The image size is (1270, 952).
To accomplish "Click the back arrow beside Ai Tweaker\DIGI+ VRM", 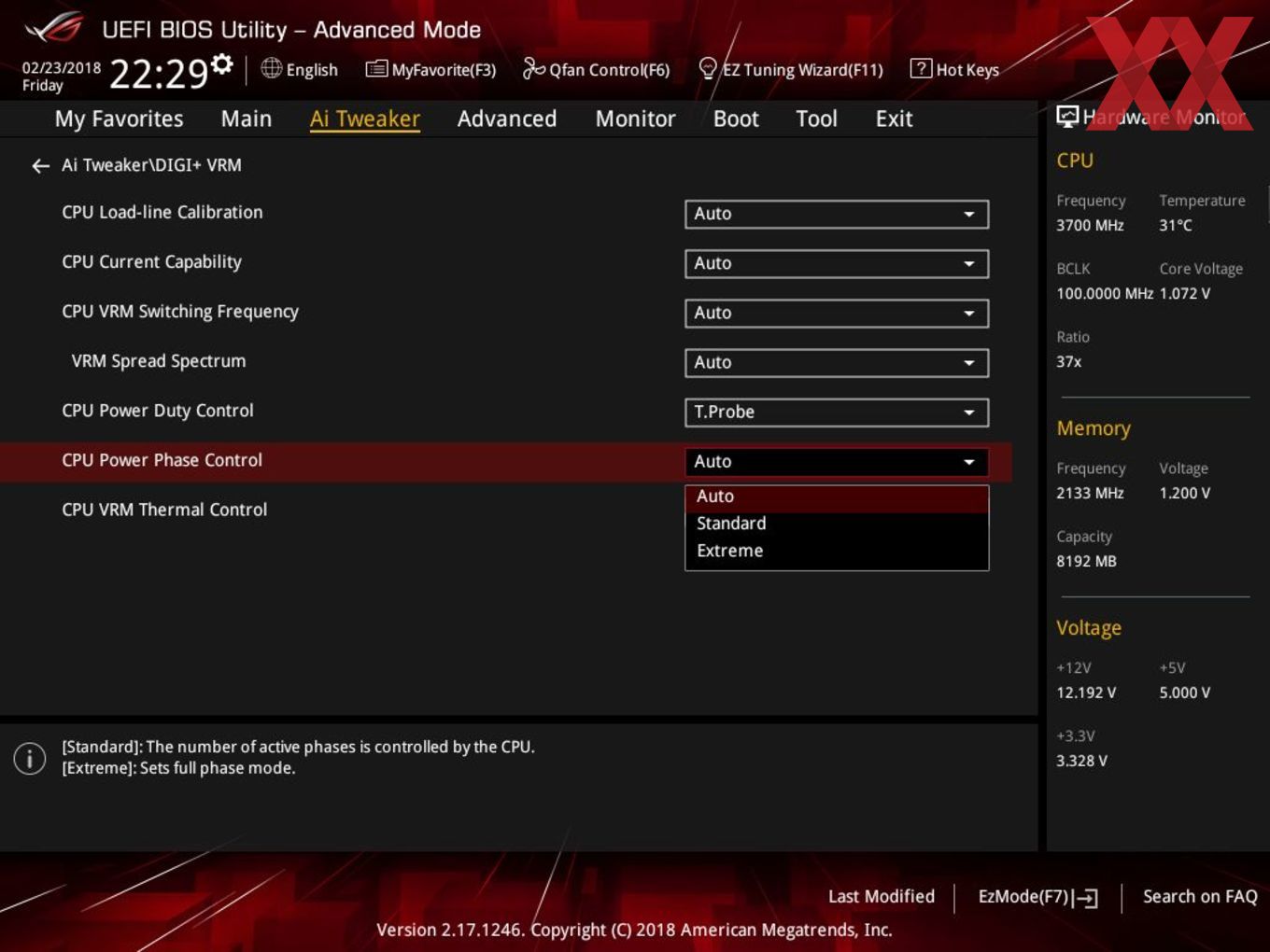I will click(x=40, y=166).
